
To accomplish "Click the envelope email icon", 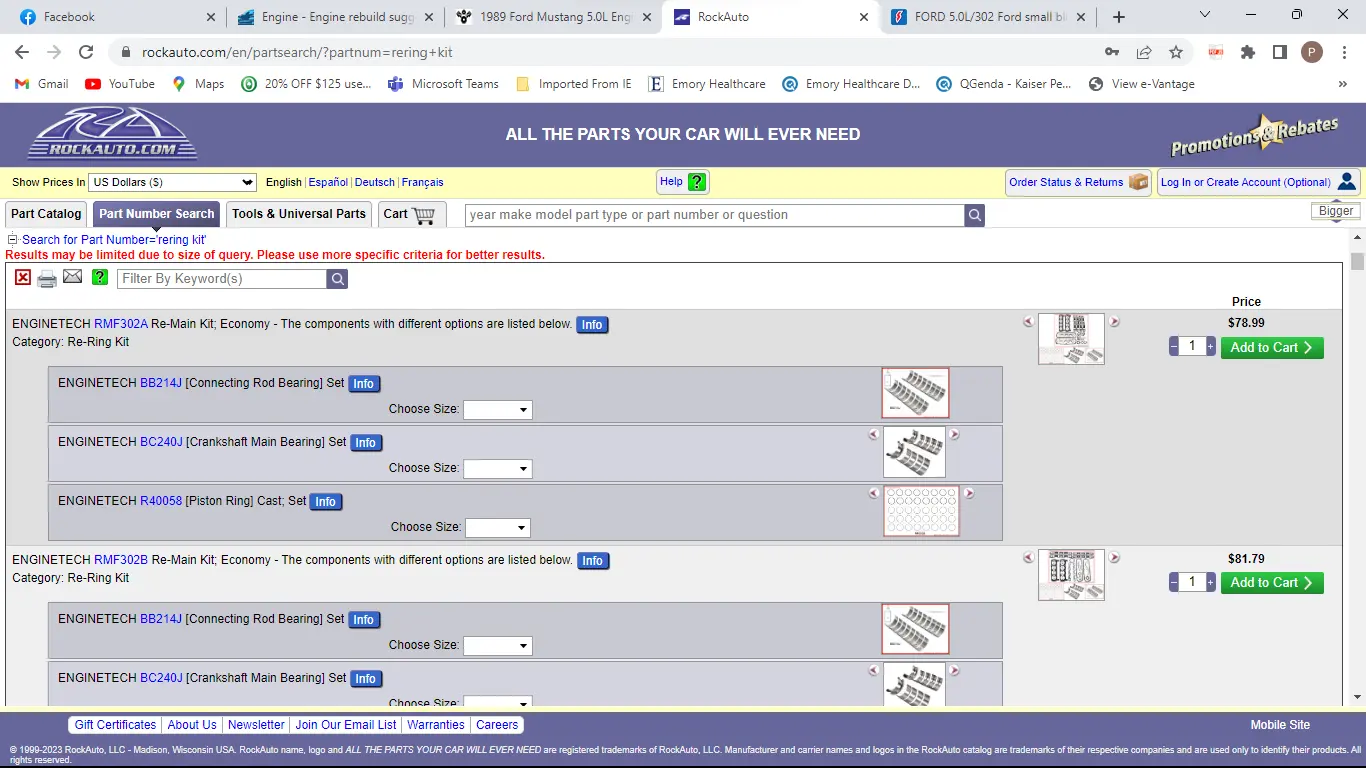I will 73,277.
